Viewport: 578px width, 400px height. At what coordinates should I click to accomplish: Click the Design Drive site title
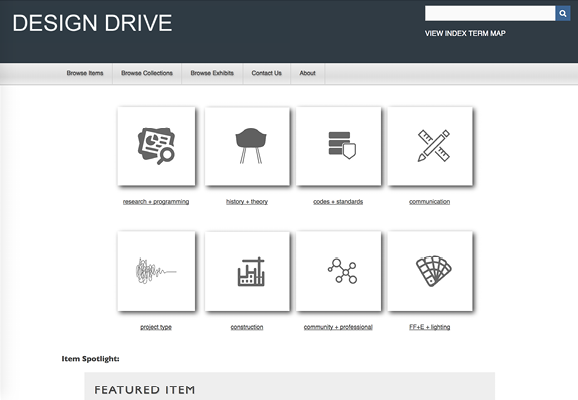coord(92,23)
